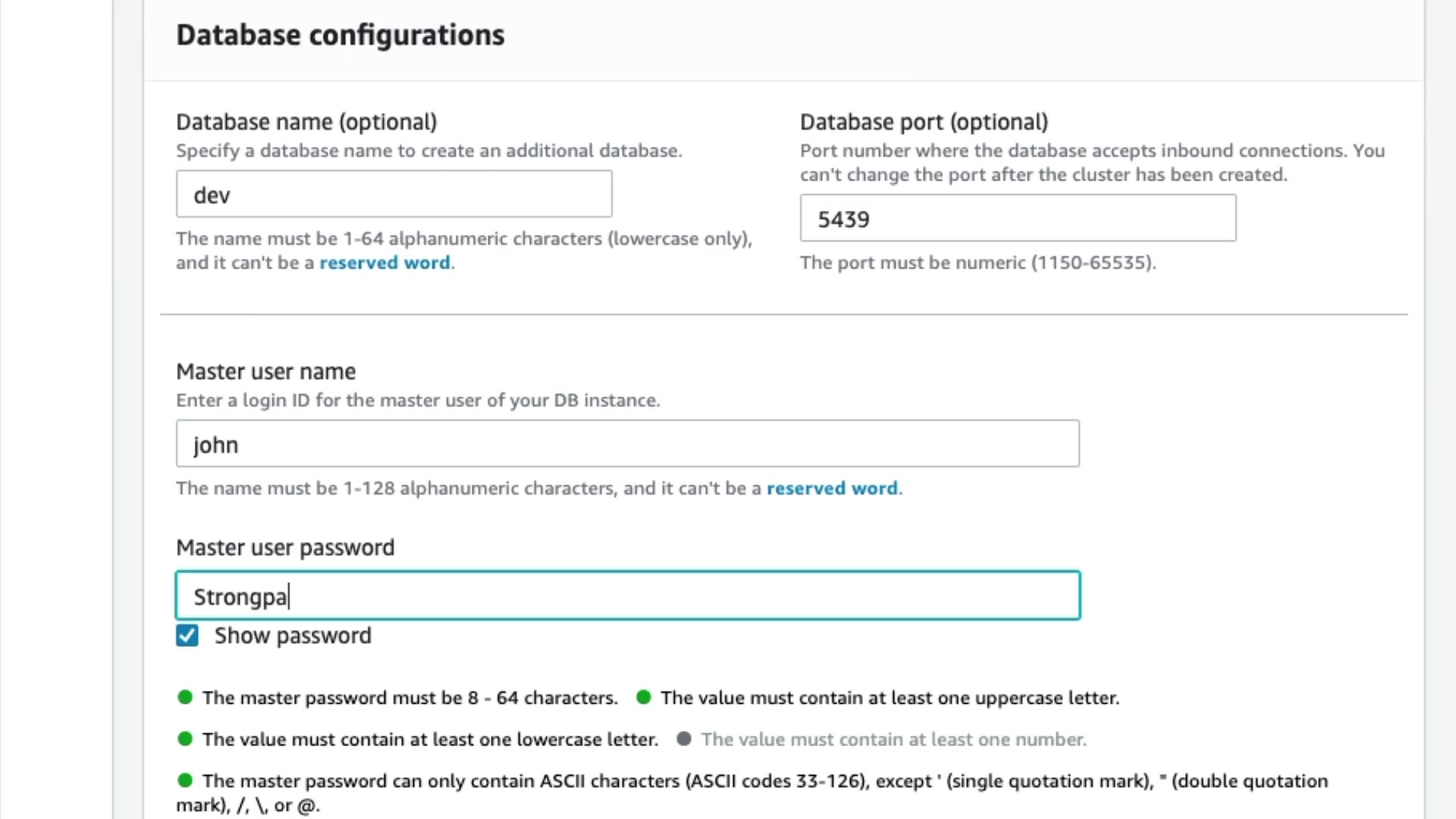Image resolution: width=1456 pixels, height=819 pixels.
Task: Click the Database port field showing 5439
Action: pos(1018,219)
